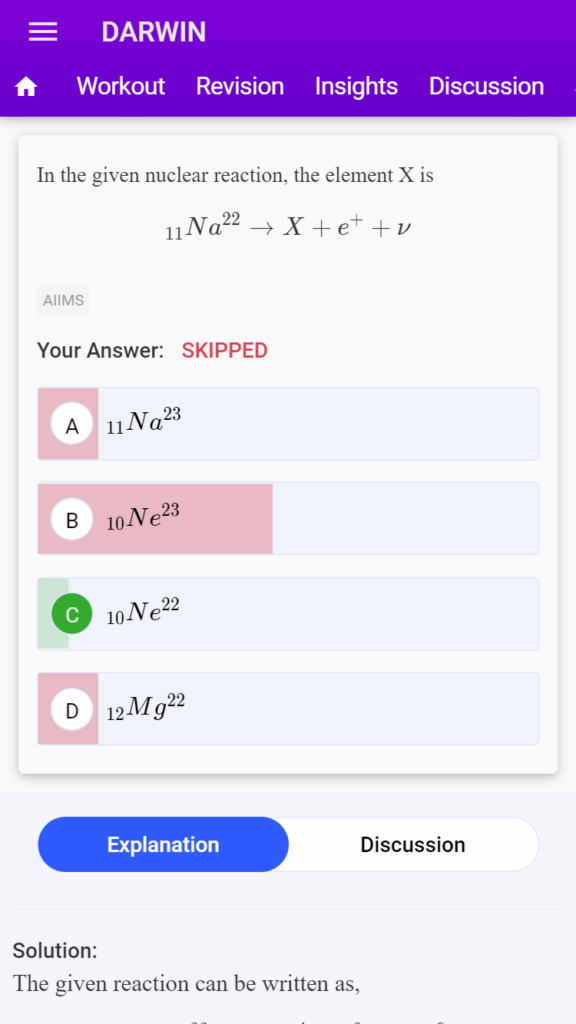The image size is (576, 1024).
Task: Select the green option C circle
Action: tap(72, 614)
